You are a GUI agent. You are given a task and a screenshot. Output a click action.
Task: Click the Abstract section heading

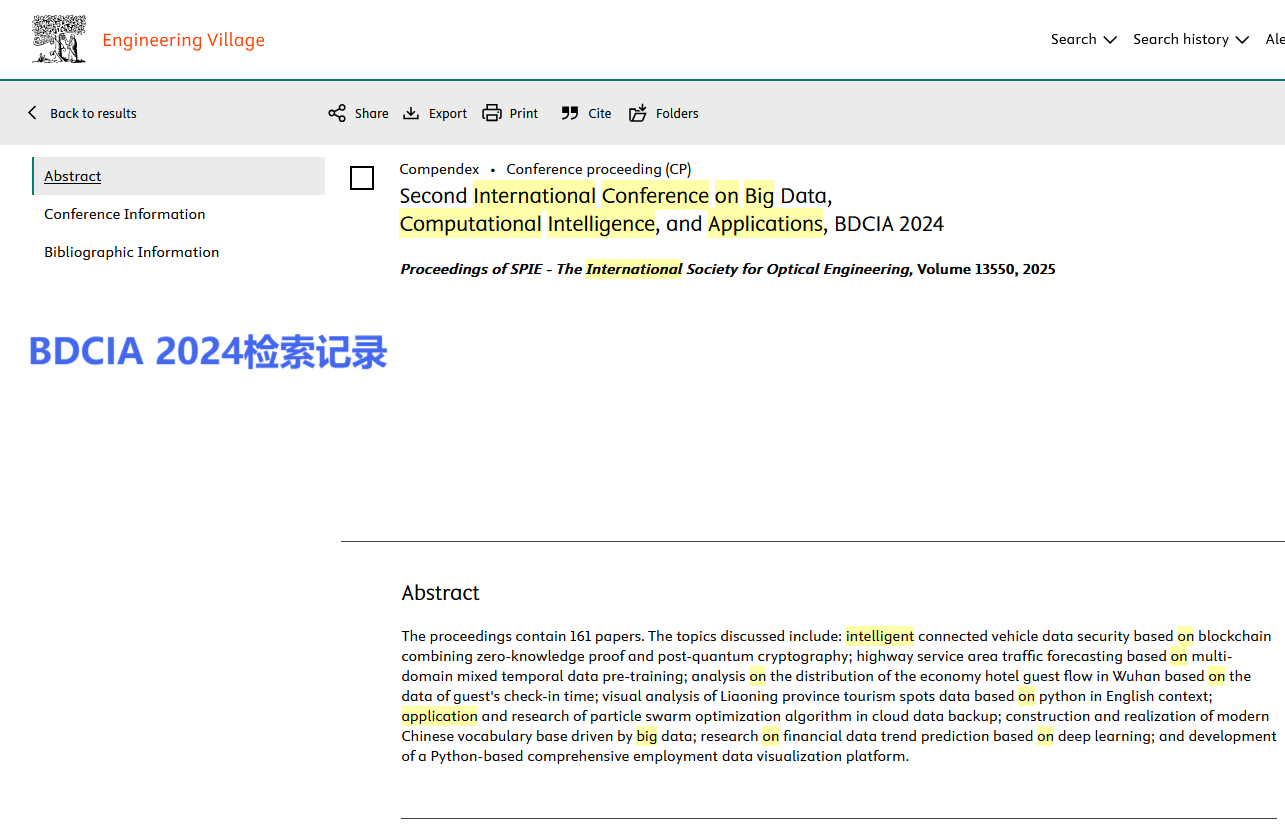pos(441,593)
